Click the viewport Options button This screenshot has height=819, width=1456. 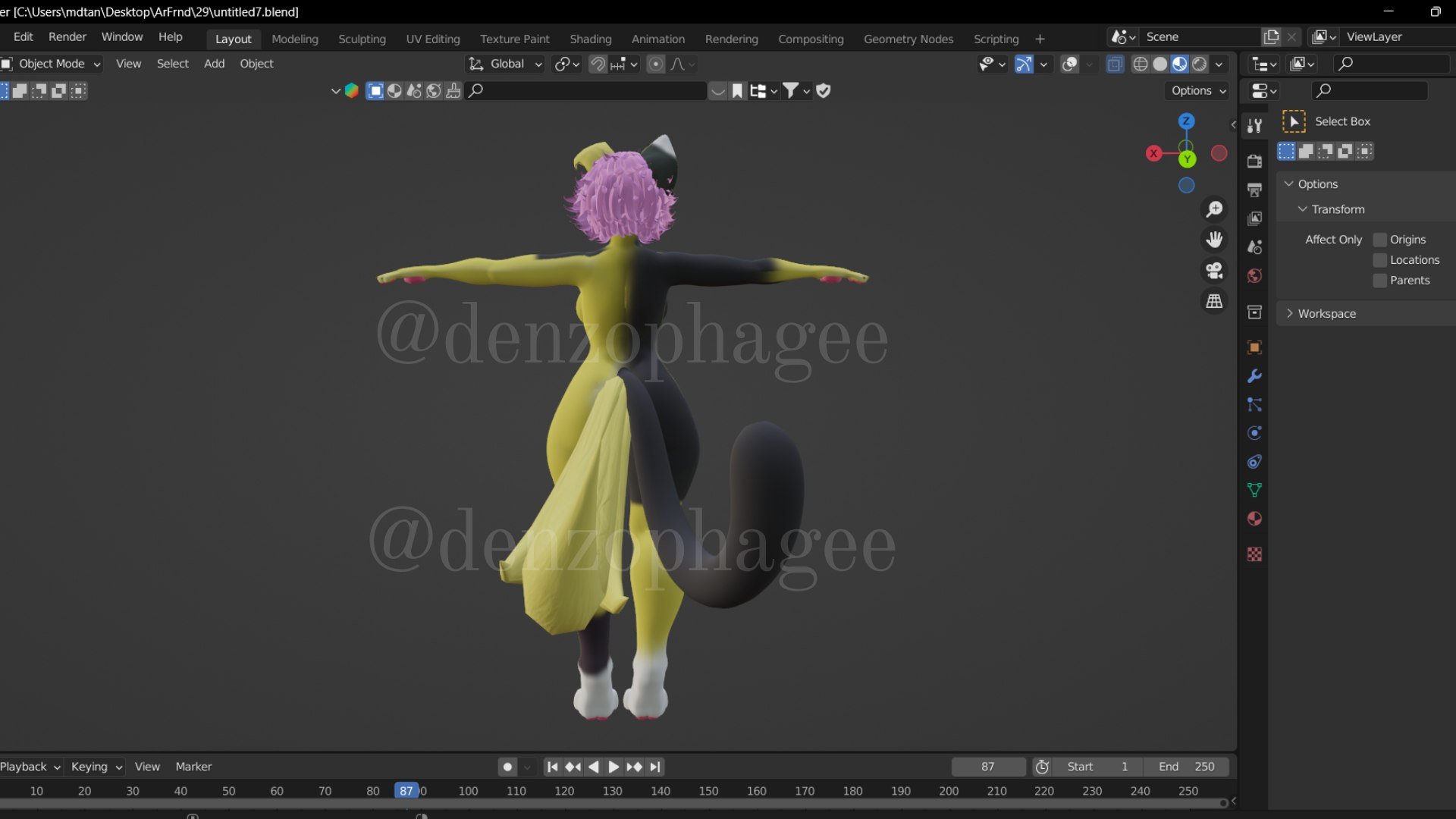[1198, 90]
